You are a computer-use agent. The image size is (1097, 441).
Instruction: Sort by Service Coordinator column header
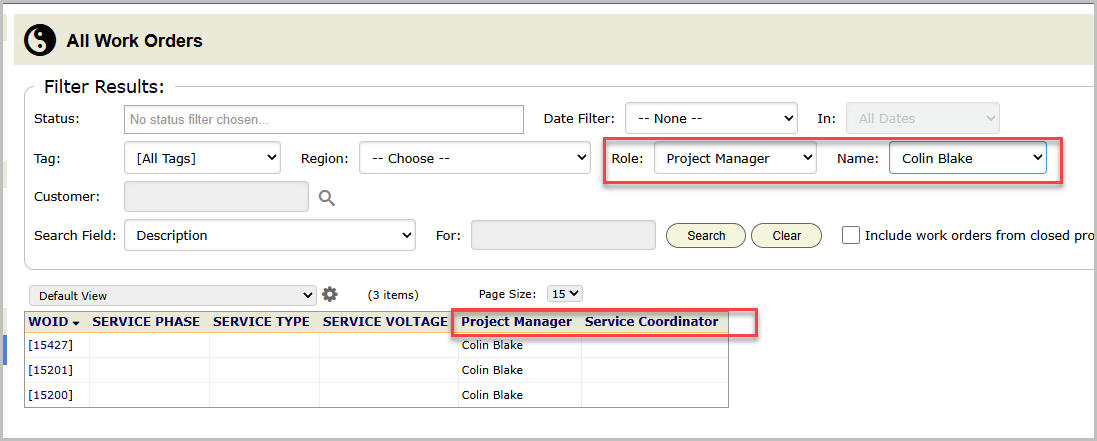point(651,322)
